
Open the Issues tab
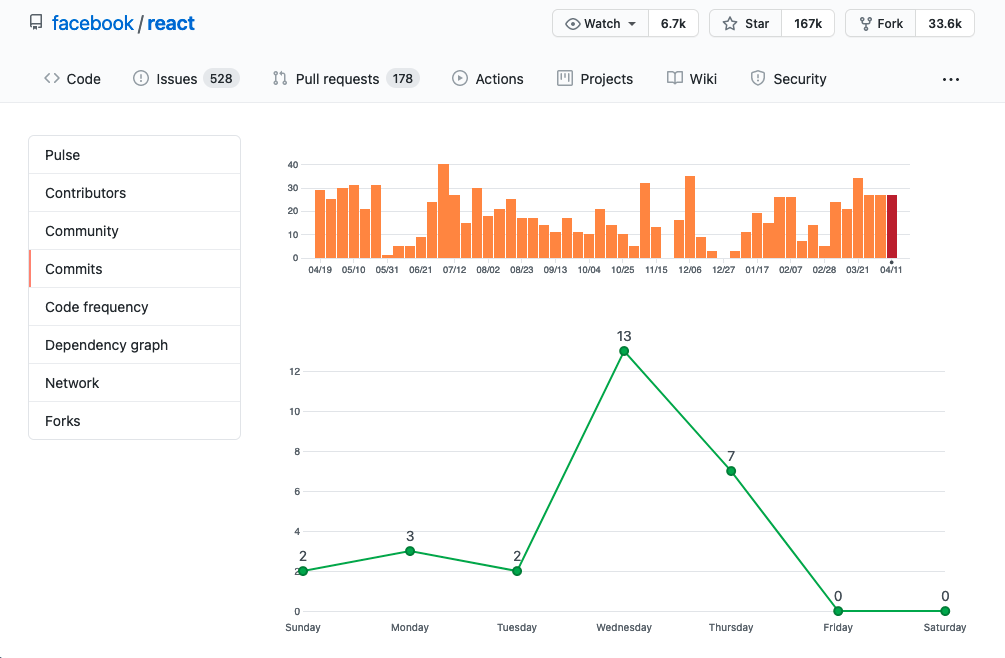coord(185,79)
